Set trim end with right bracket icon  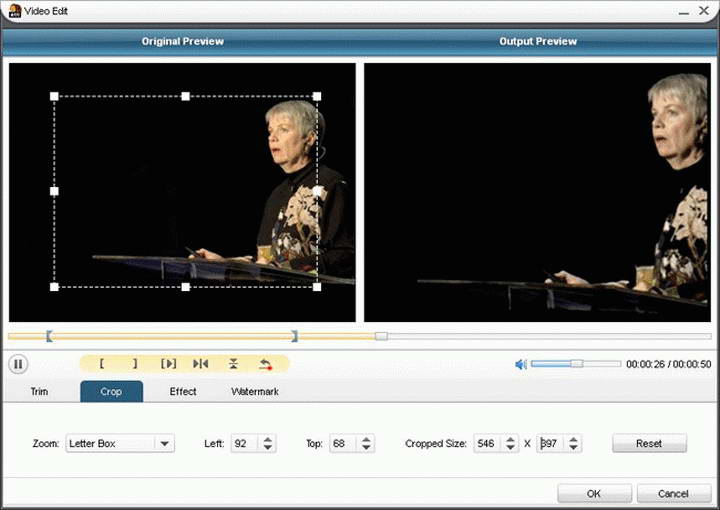pyautogui.click(x=135, y=364)
